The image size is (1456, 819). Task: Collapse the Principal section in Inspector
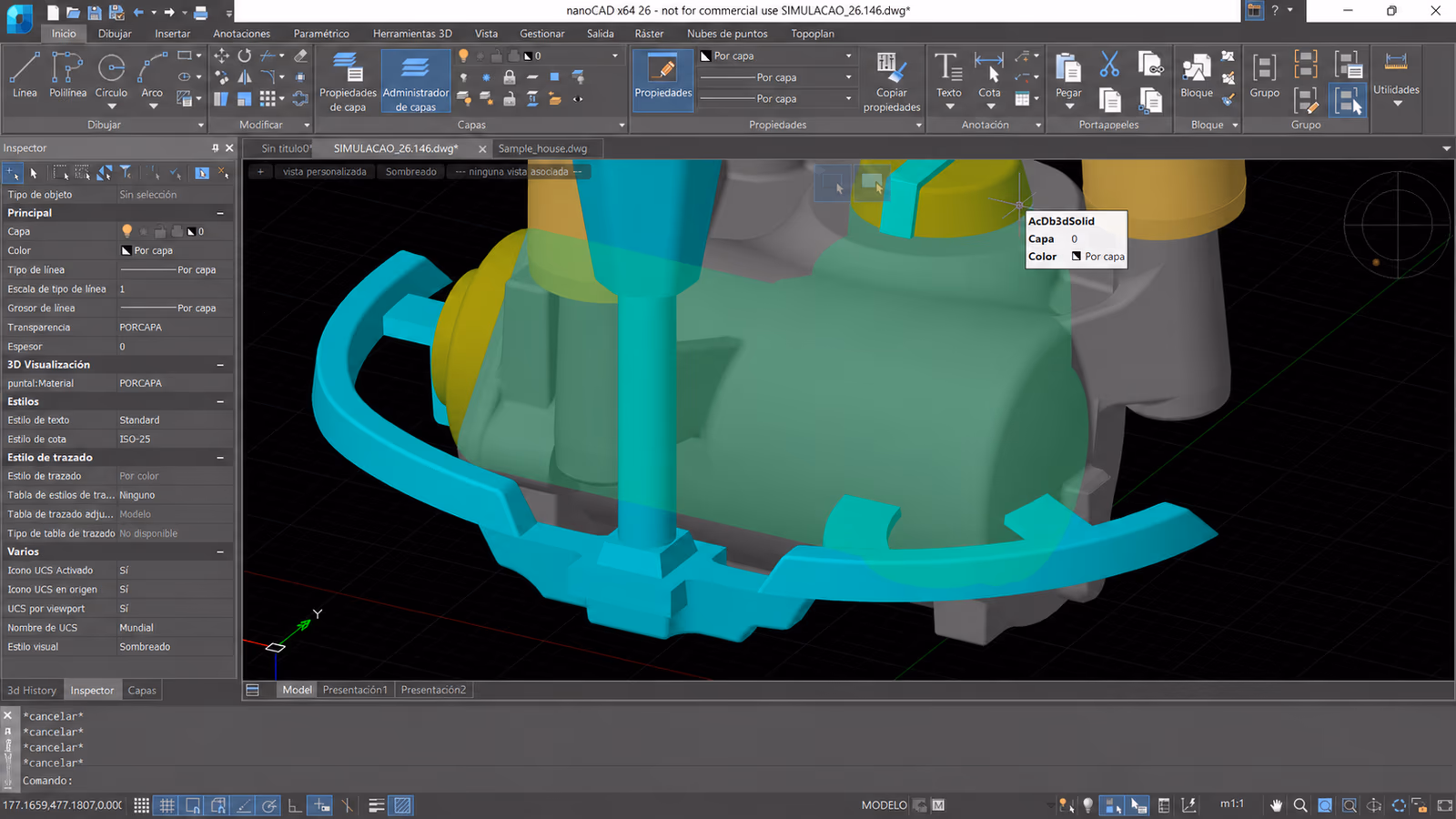pos(220,213)
